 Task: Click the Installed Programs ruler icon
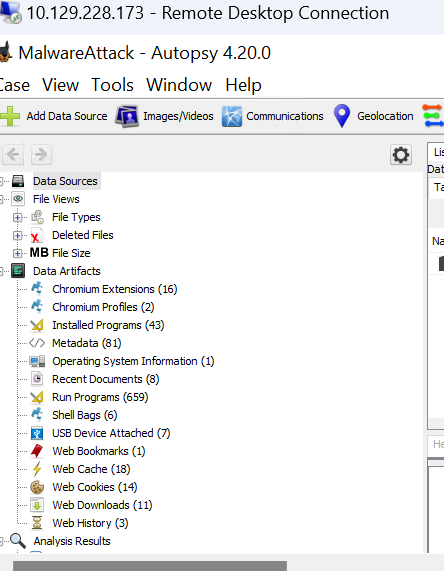click(37, 325)
